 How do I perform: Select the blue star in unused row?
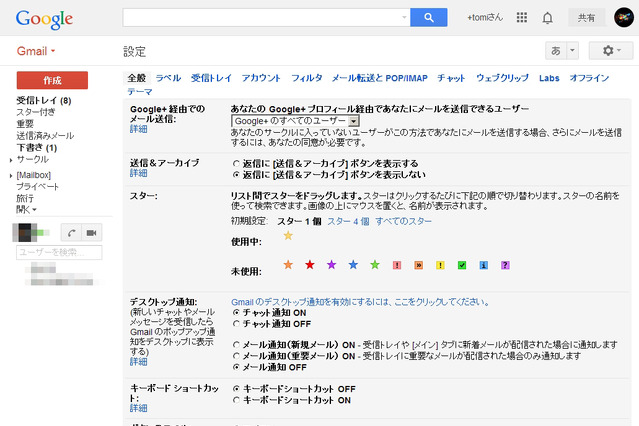[x=353, y=265]
